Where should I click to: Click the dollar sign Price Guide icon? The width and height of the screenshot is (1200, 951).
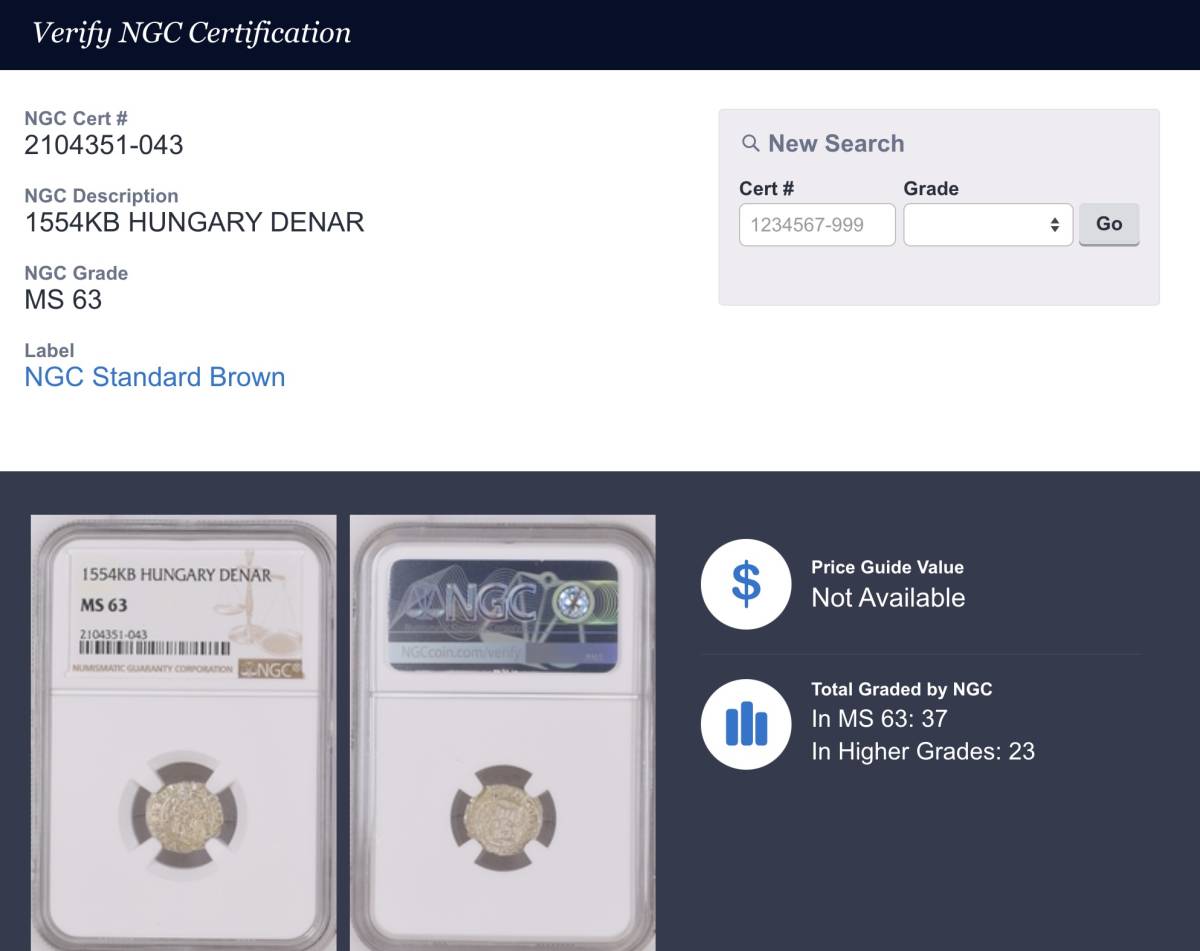(x=746, y=584)
